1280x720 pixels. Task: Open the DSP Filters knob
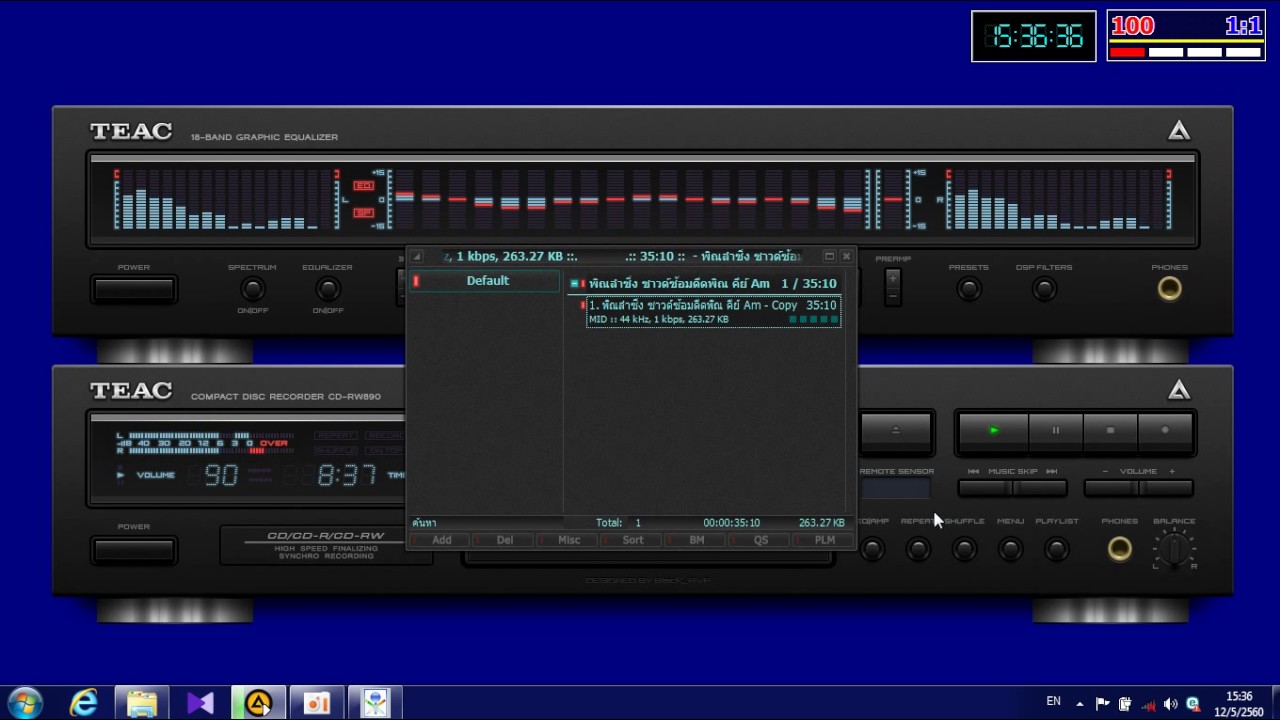(x=1044, y=289)
